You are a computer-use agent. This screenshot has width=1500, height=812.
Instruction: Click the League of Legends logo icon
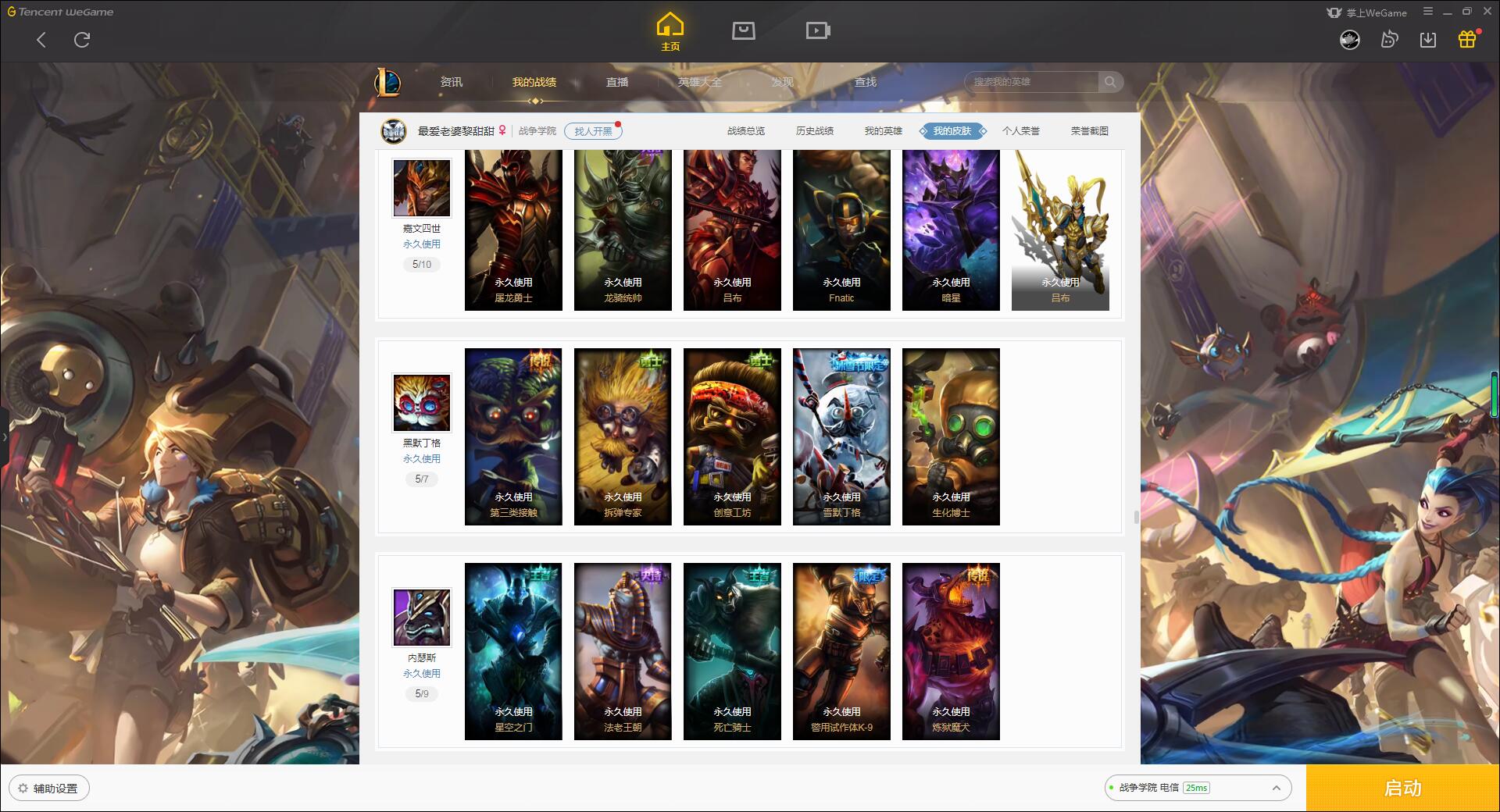pyautogui.click(x=388, y=82)
